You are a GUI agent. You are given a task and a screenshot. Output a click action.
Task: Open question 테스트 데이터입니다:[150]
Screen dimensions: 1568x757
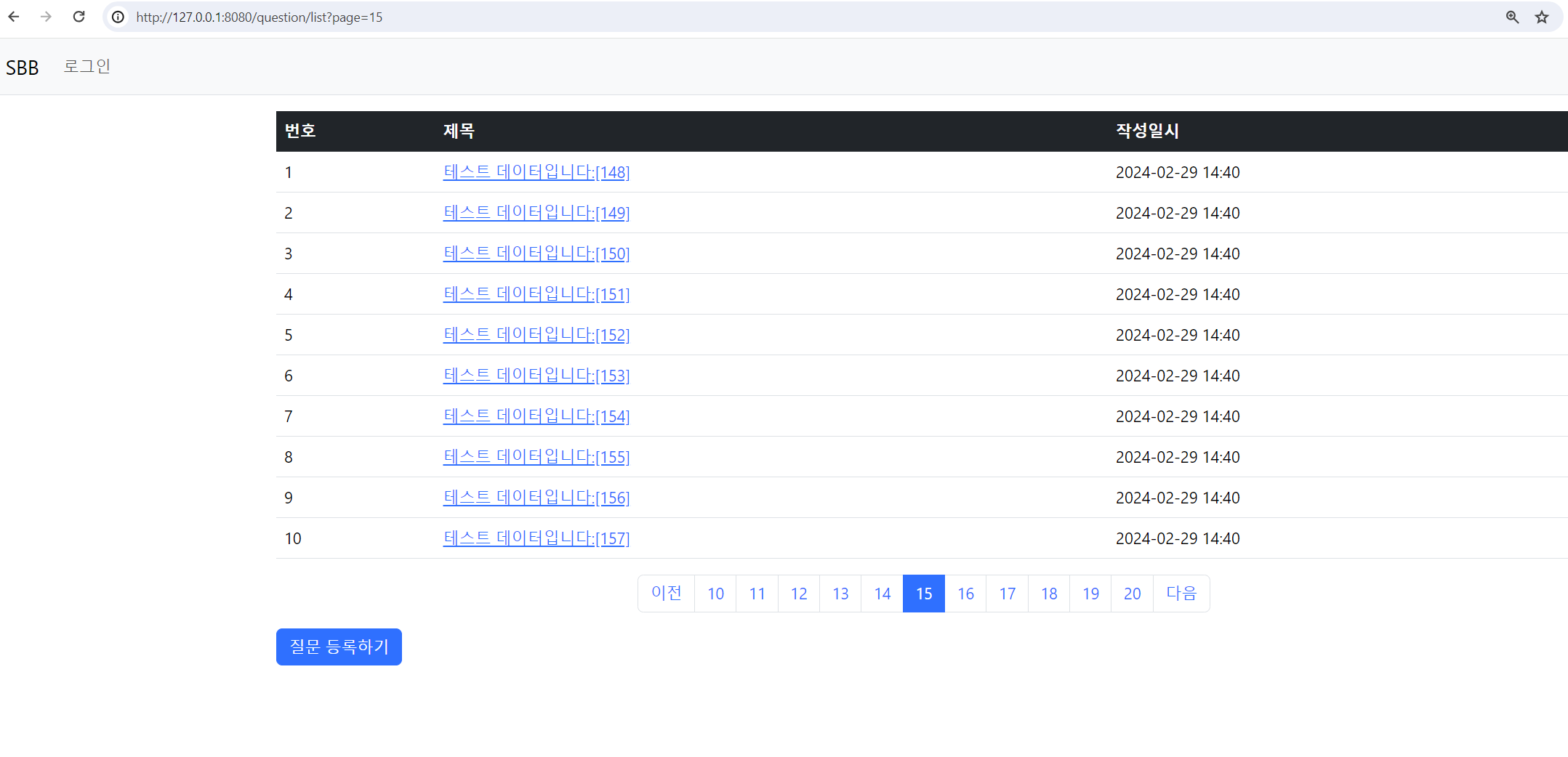(536, 254)
